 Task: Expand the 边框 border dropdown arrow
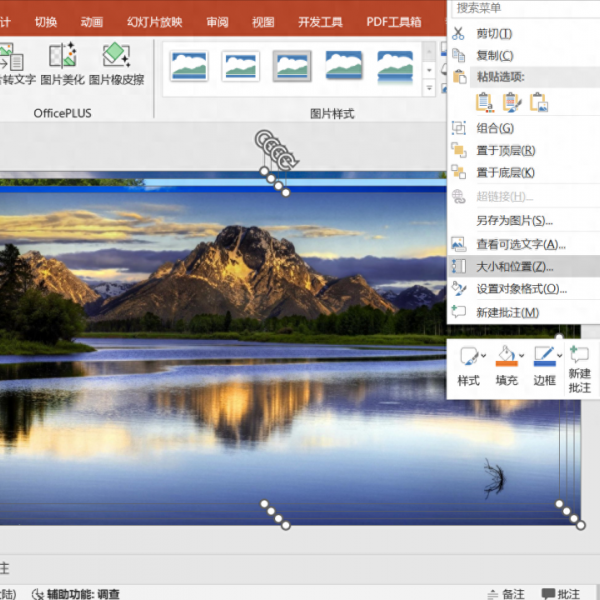[559, 356]
